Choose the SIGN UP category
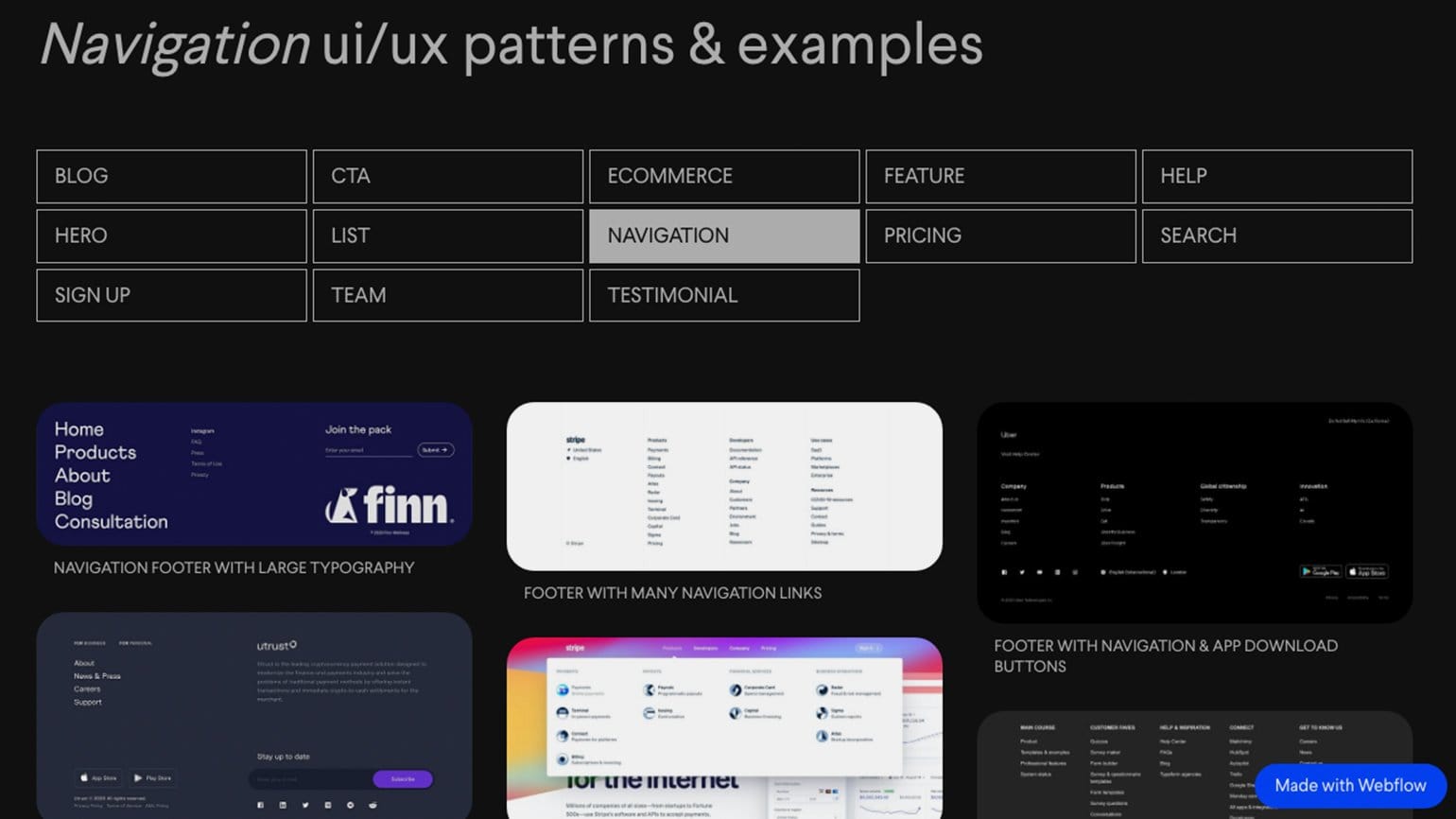 click(171, 295)
